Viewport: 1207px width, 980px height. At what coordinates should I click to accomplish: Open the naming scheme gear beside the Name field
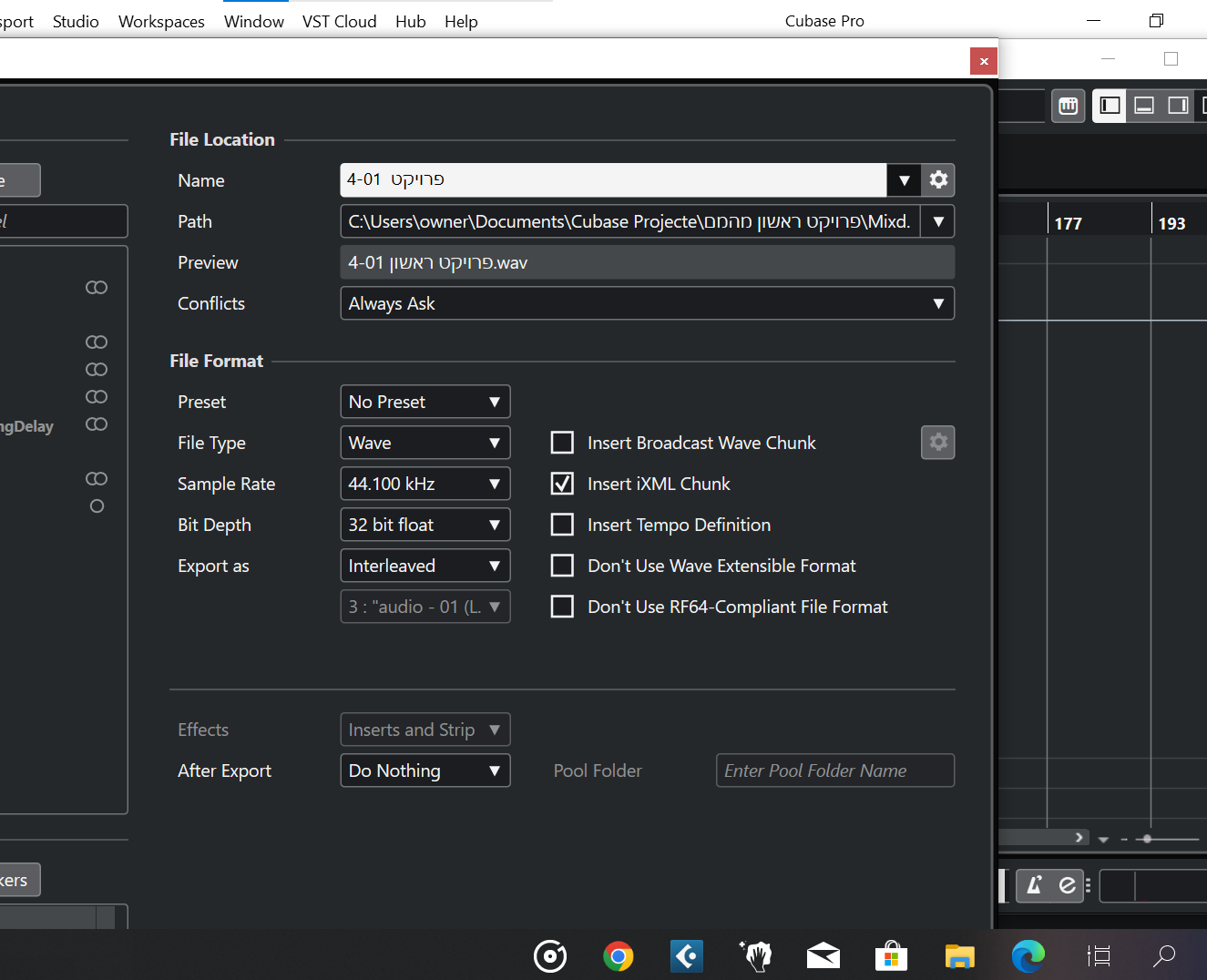click(938, 179)
